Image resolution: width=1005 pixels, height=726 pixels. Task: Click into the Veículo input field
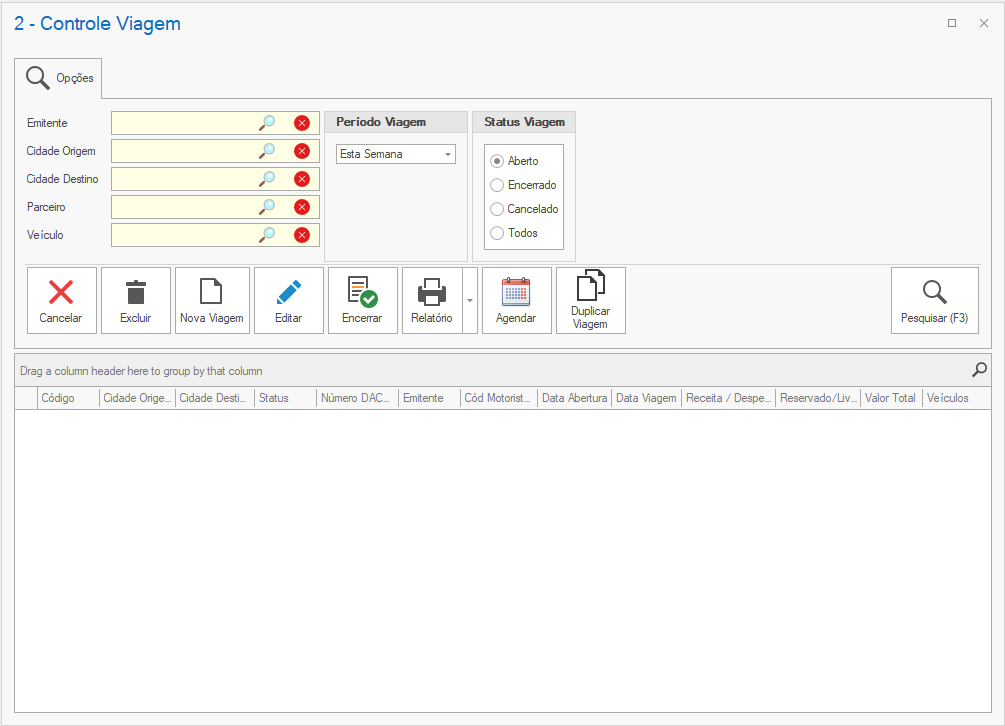pos(184,235)
